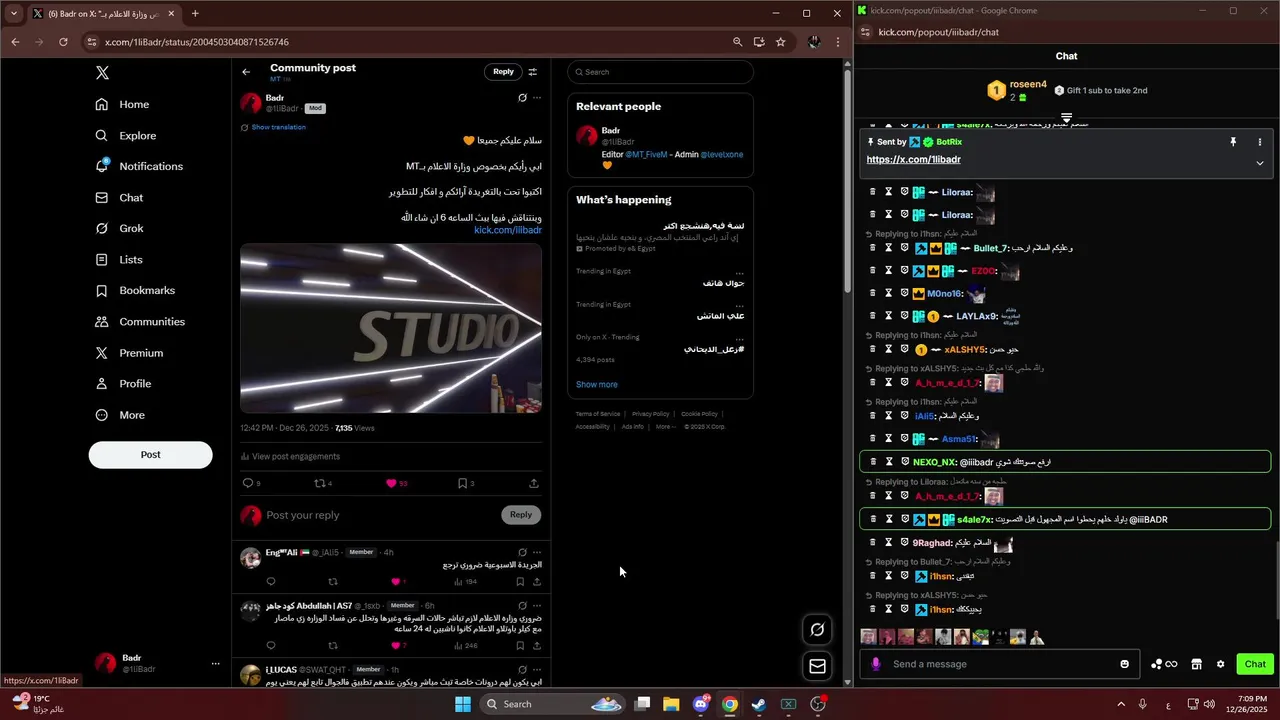The height and width of the screenshot is (720, 1280).
Task: Delete Bullet_7 message trash icon
Action: pyautogui.click(x=872, y=248)
